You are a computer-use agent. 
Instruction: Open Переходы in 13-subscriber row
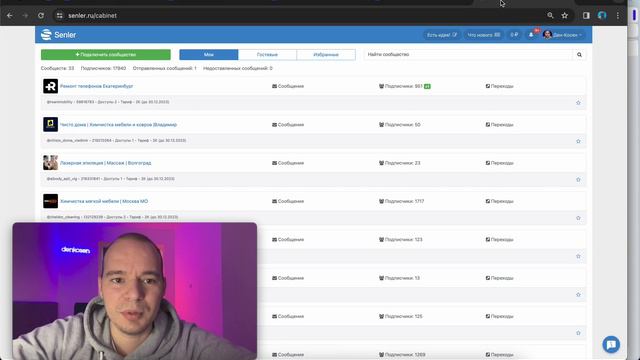pyautogui.click(x=500, y=278)
